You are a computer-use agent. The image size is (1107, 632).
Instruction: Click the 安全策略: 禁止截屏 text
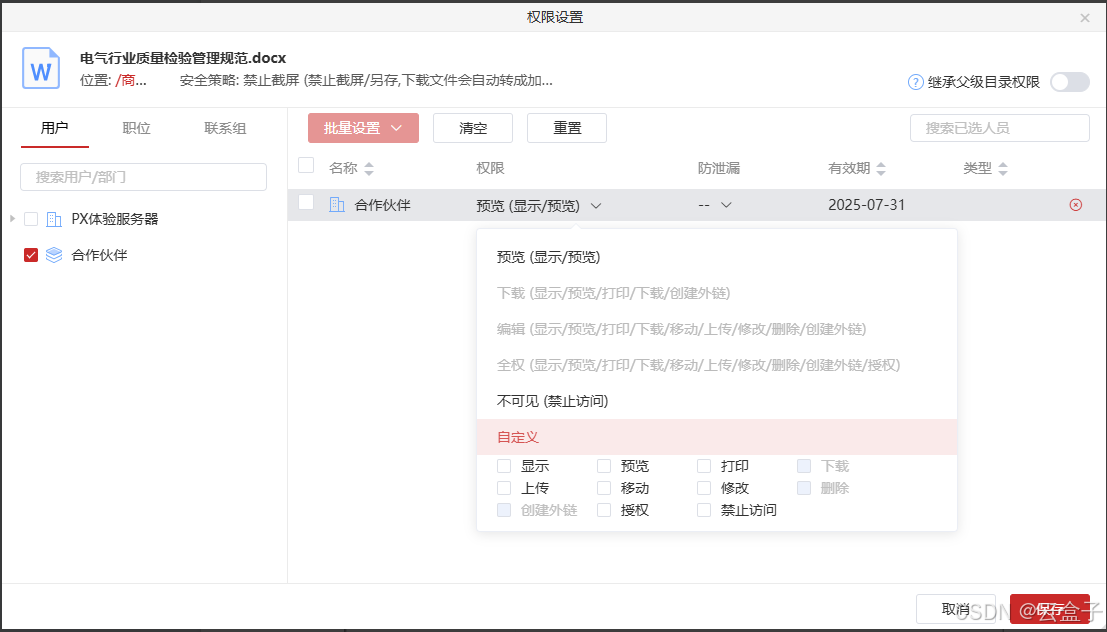click(x=366, y=81)
